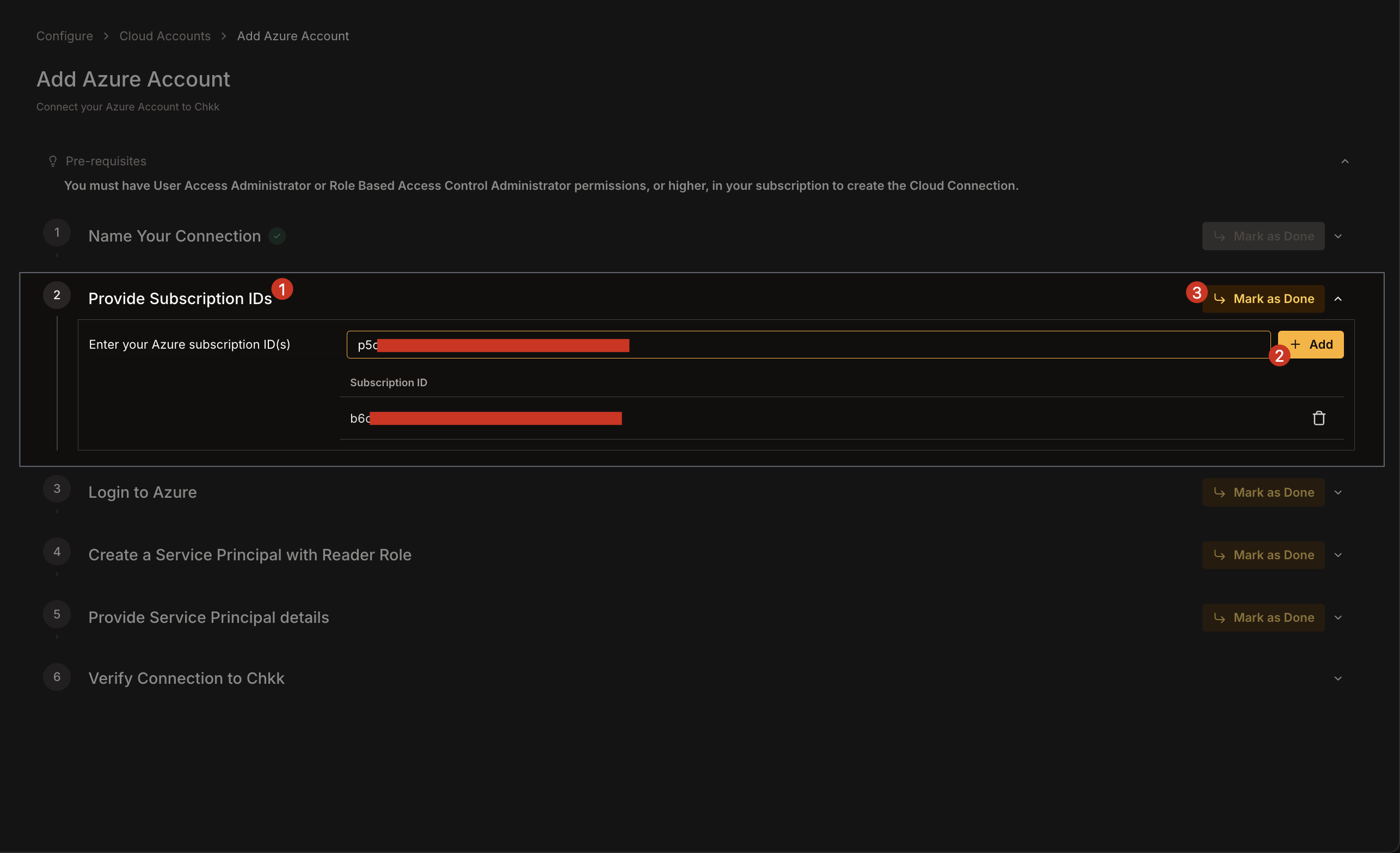Mark Create a Service Principal with Reader Role as Done
Viewport: 1400px width, 853px height.
[1262, 555]
